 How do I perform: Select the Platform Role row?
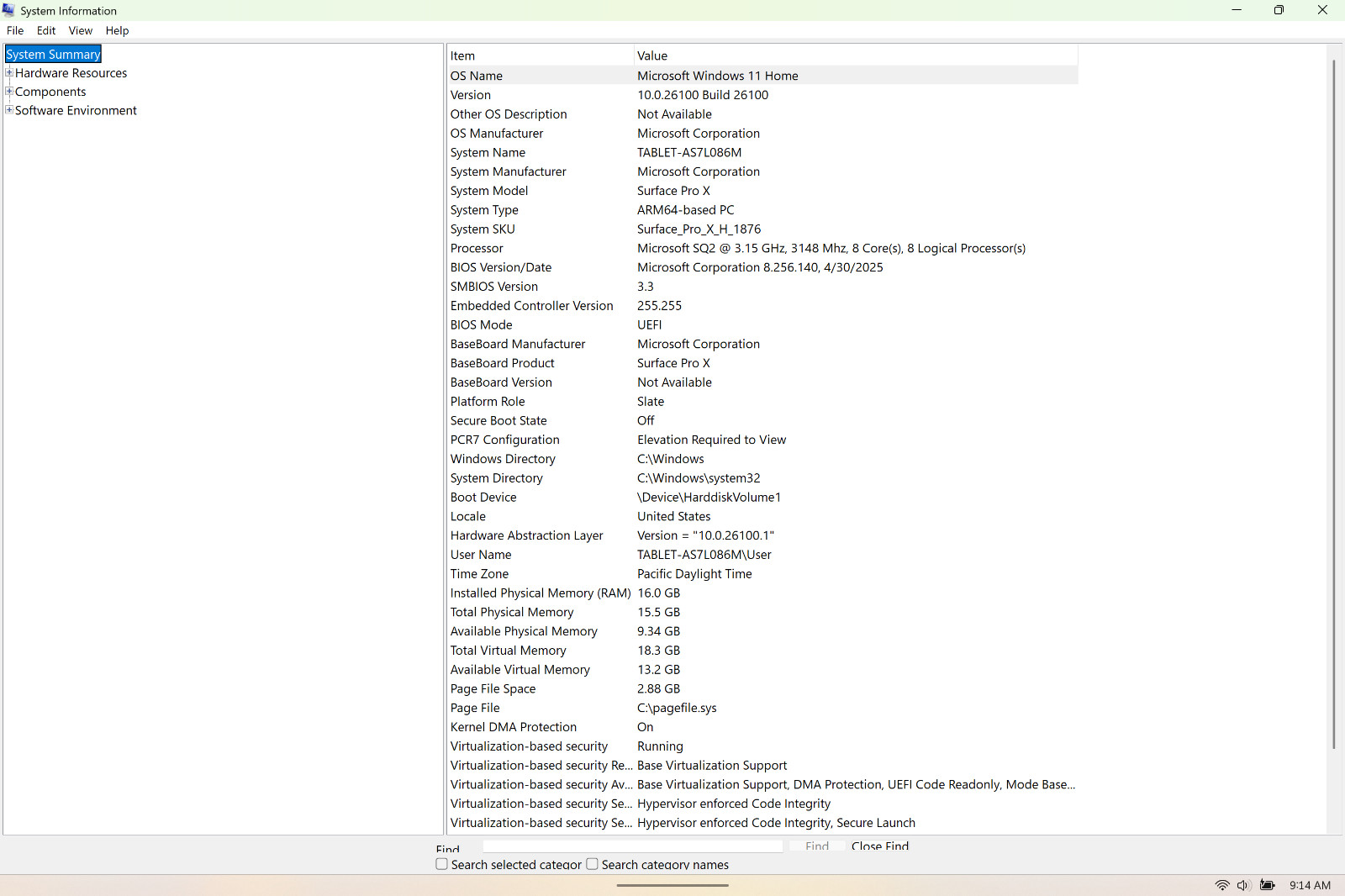tap(762, 402)
